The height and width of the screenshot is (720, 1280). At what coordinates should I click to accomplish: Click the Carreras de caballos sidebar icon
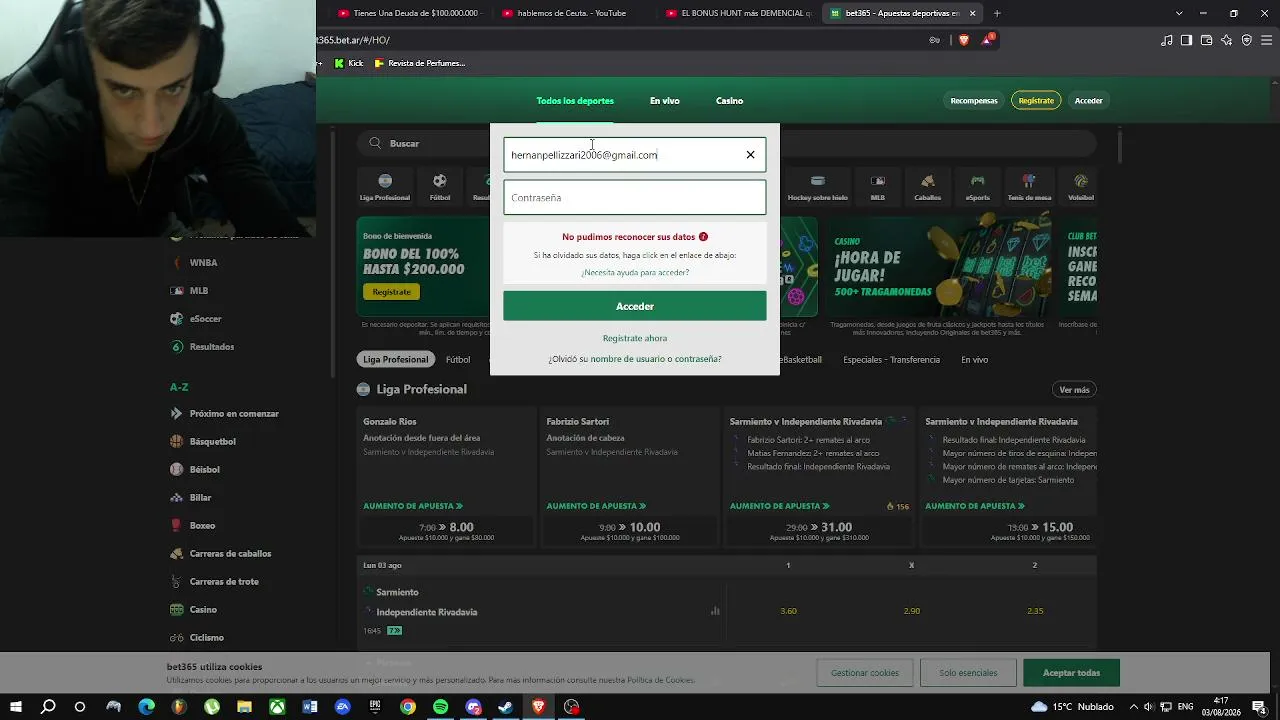177,553
